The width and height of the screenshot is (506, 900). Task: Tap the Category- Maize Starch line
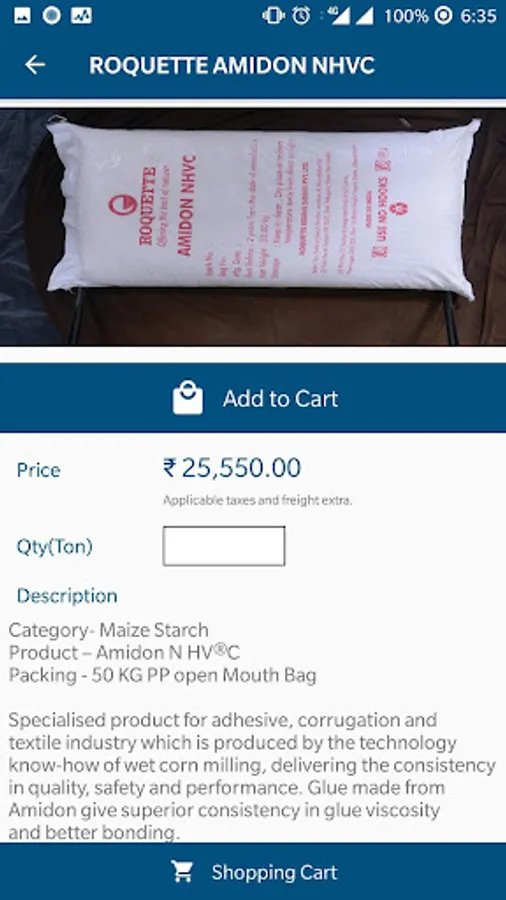108,630
